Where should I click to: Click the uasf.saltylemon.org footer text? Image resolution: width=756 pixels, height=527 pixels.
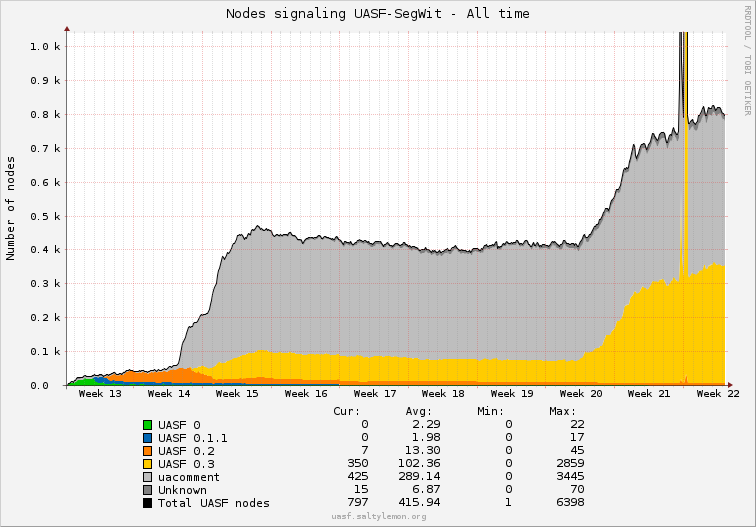[378, 516]
